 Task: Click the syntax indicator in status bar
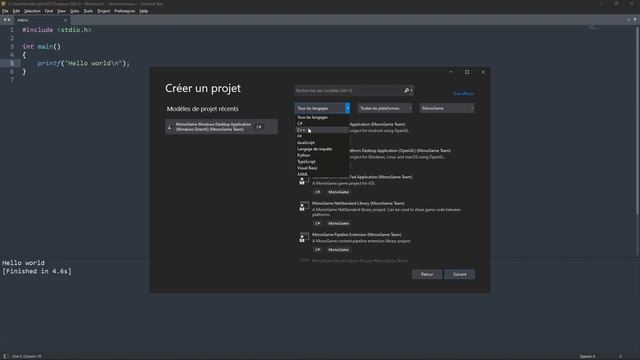pos(620,356)
